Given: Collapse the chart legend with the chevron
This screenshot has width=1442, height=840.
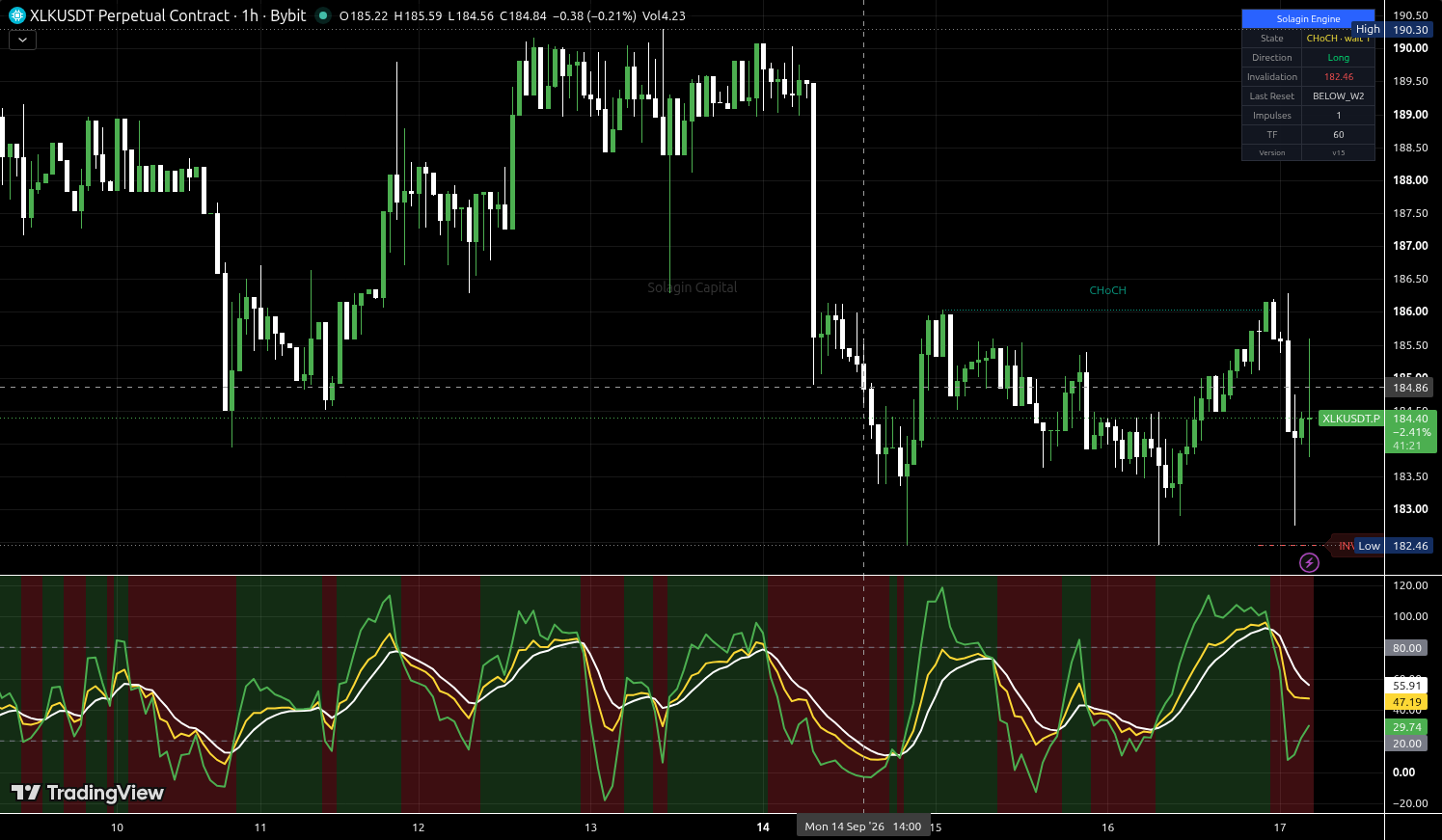Looking at the screenshot, I should coord(22,41).
